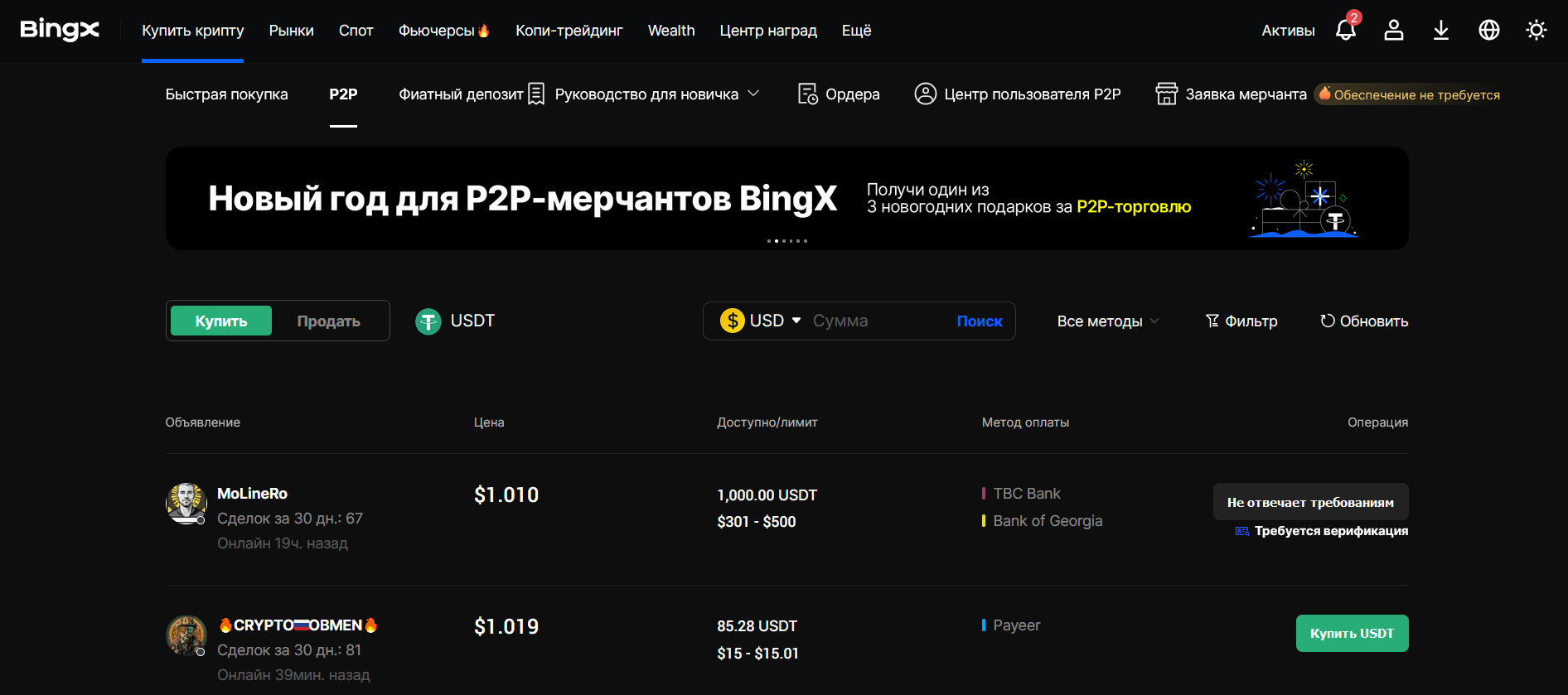Switch to the Продать (Sell) toggle

point(328,321)
